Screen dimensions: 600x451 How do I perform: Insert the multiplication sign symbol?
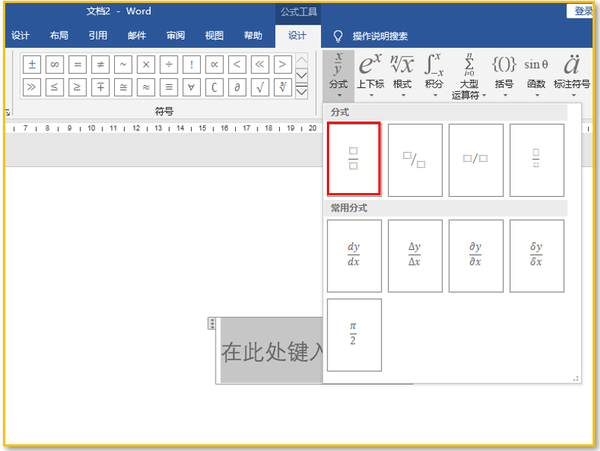tap(146, 64)
